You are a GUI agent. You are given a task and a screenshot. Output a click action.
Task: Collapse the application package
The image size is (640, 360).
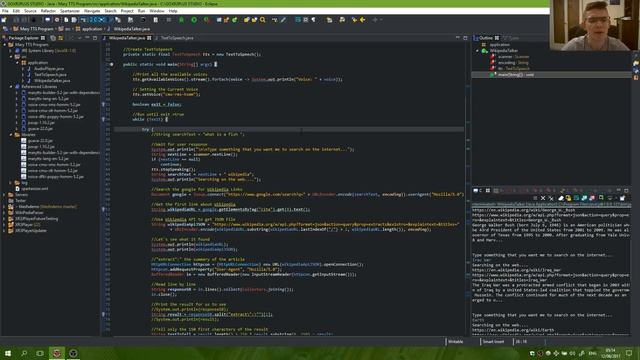[17, 63]
